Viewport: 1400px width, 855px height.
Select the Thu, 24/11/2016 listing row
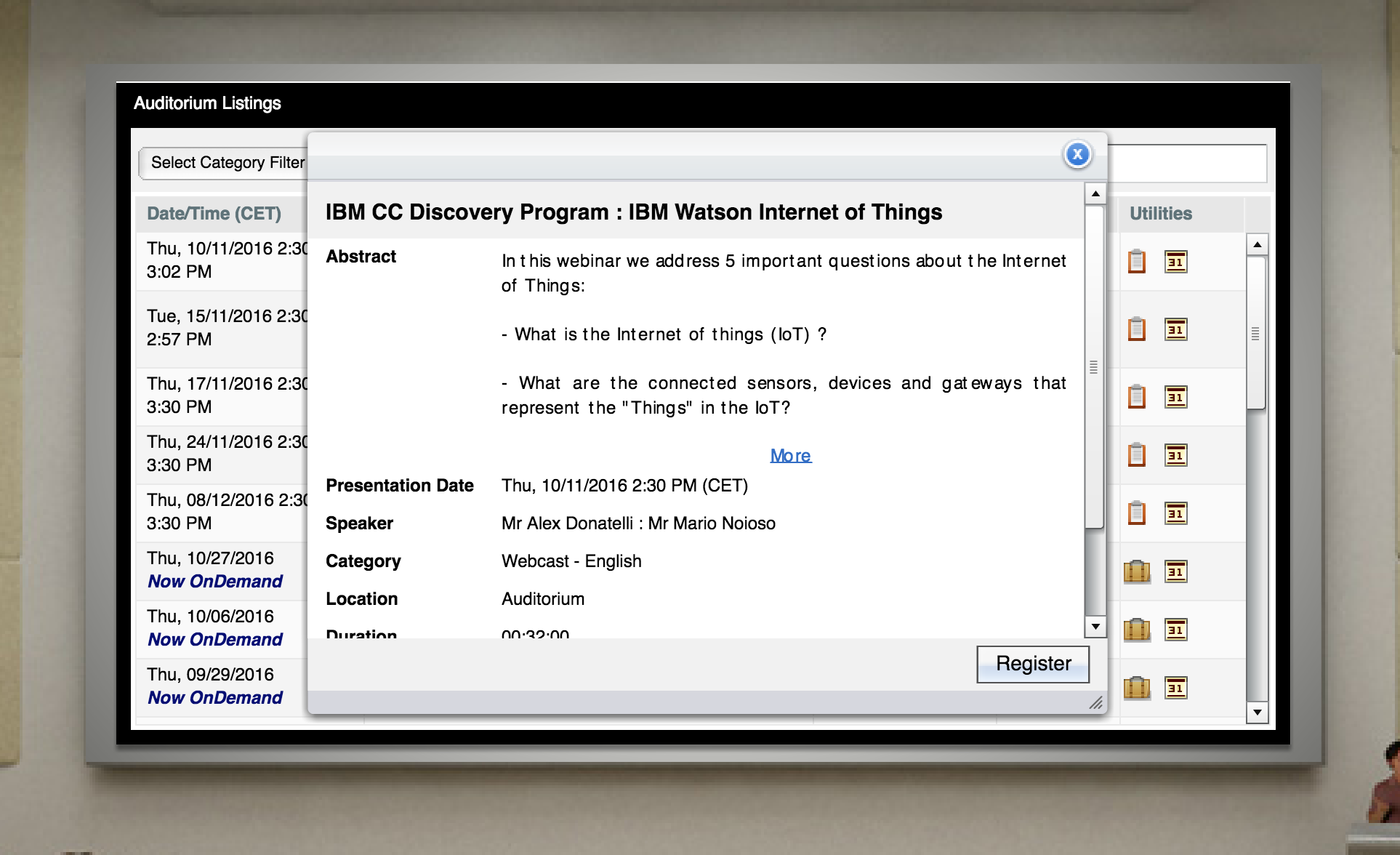222,454
